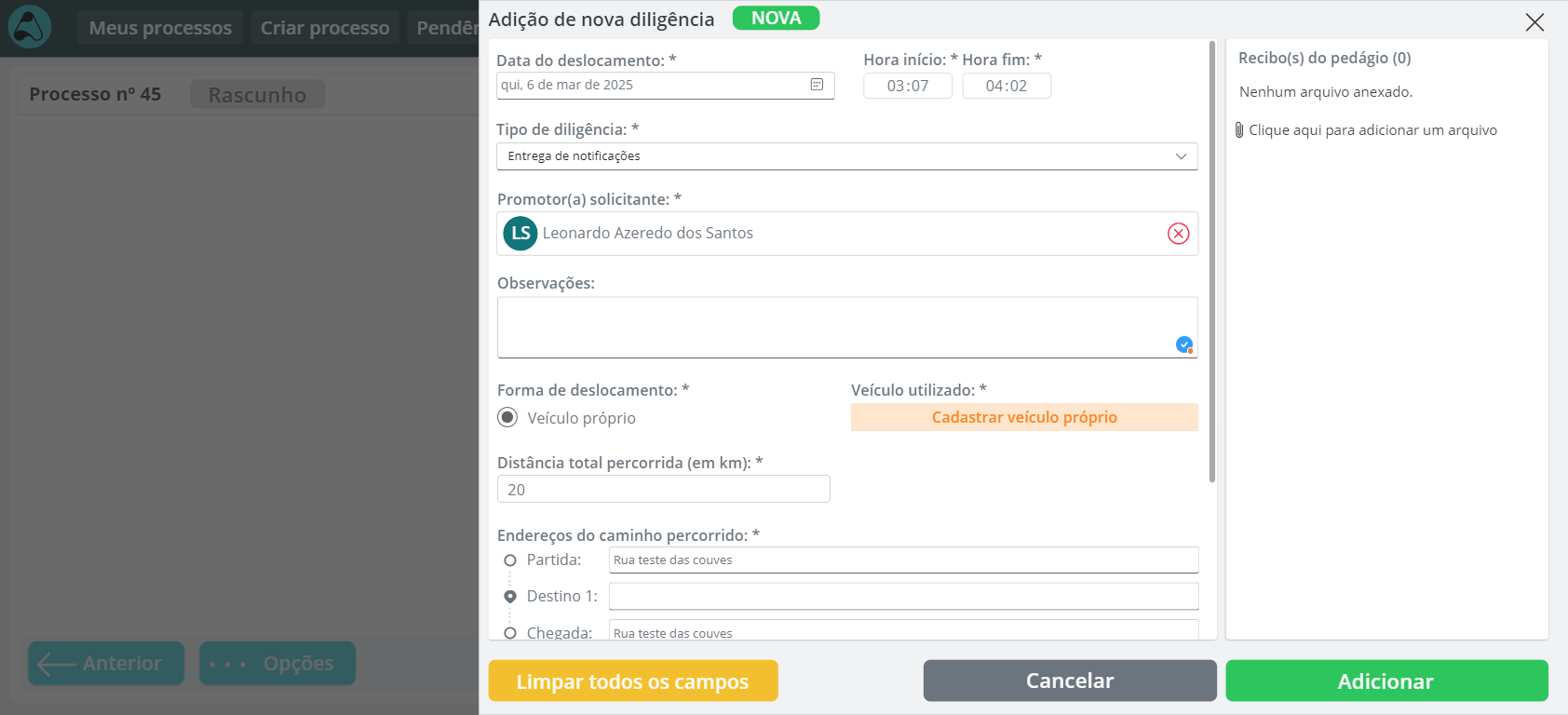The height and width of the screenshot is (715, 1568).
Task: Click the LS avatar of the promotor
Action: [x=520, y=234]
